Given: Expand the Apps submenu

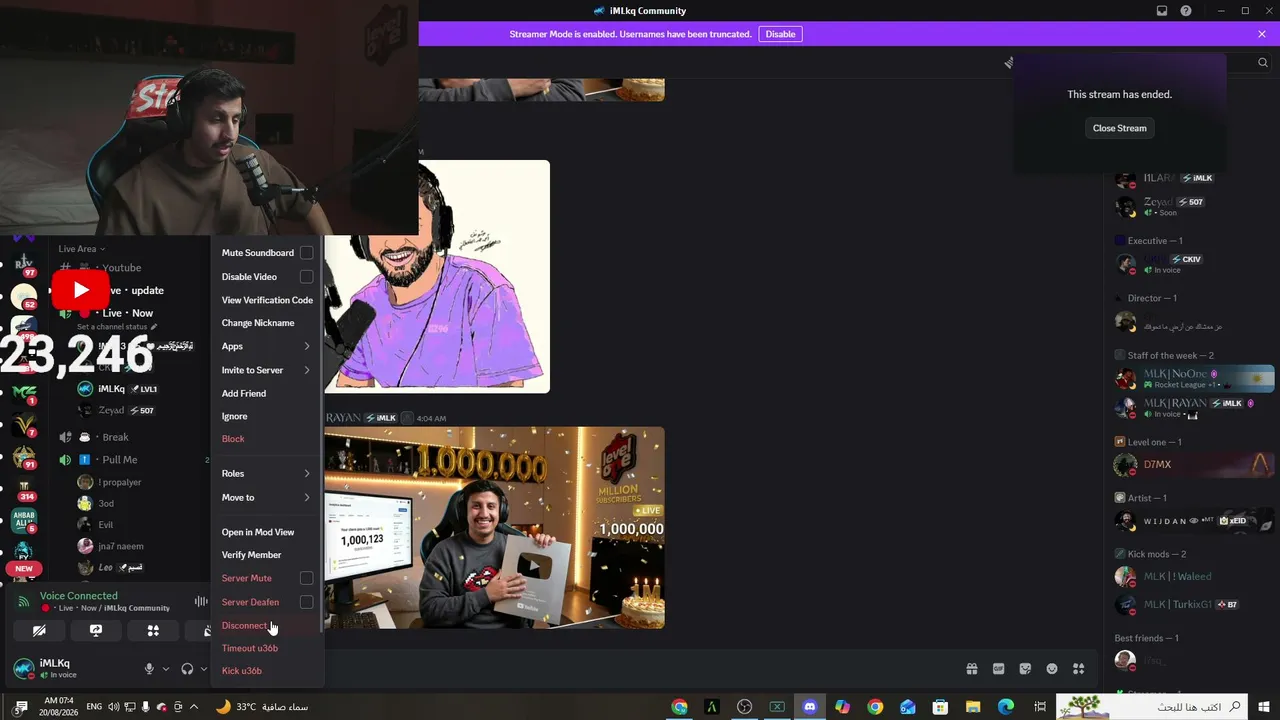Looking at the screenshot, I should coord(267,346).
